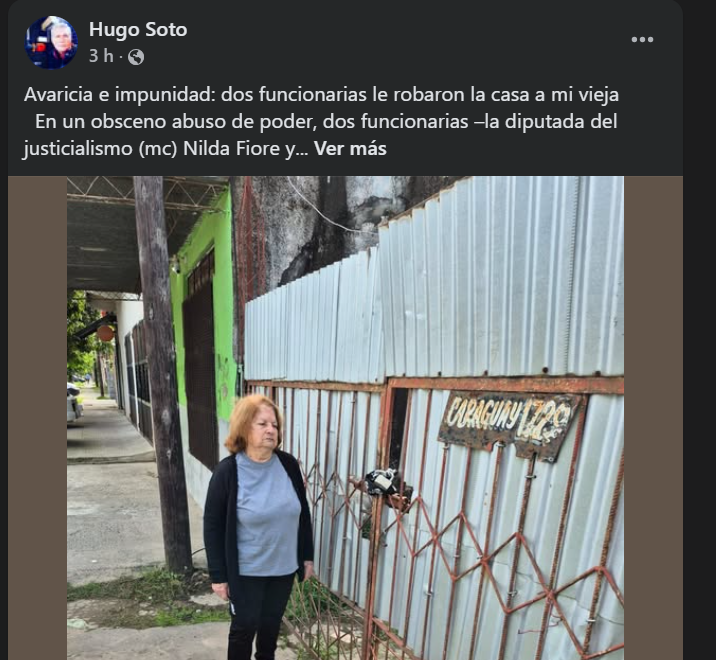Click the globe public audience icon
Viewport: 716px width, 660px height.
pyautogui.click(x=136, y=57)
